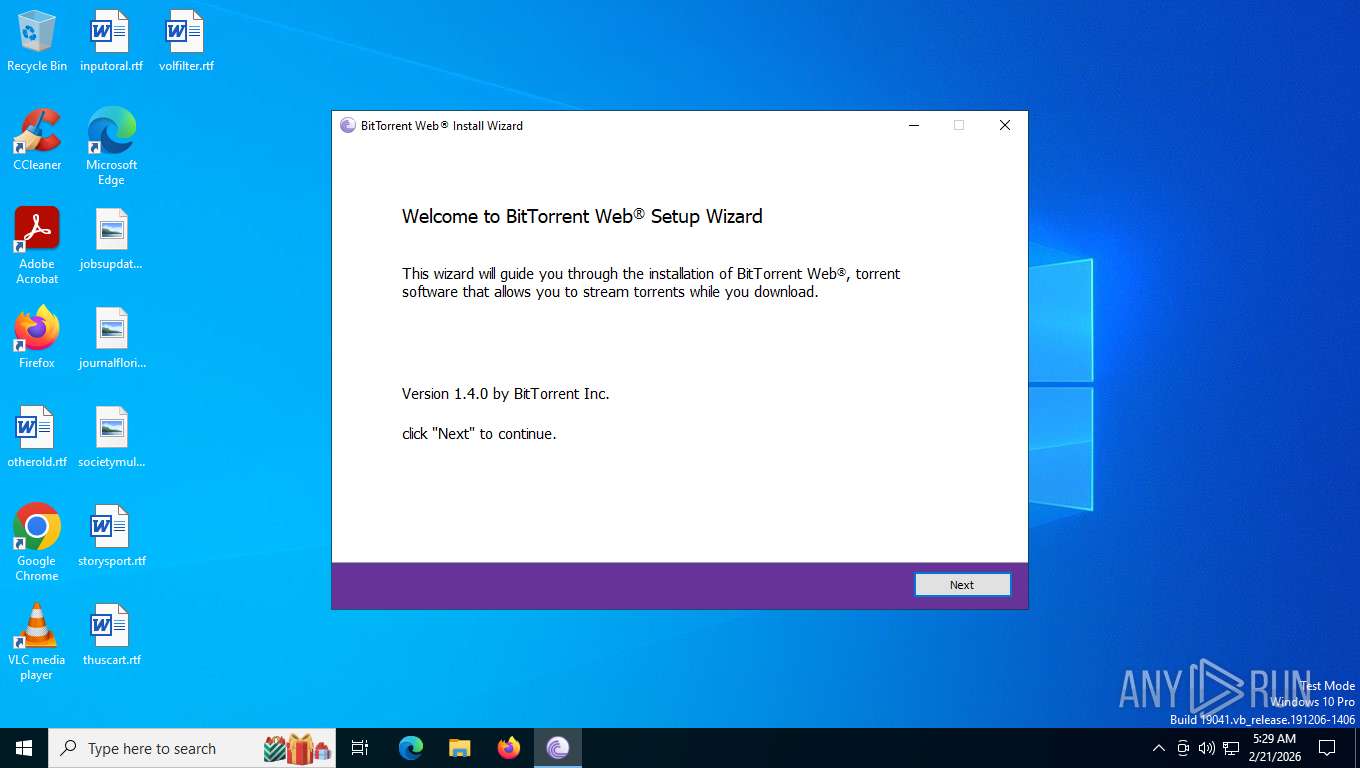The width and height of the screenshot is (1360, 768).
Task: Select the Adobe Acrobat desktop shortcut
Action: click(37, 246)
